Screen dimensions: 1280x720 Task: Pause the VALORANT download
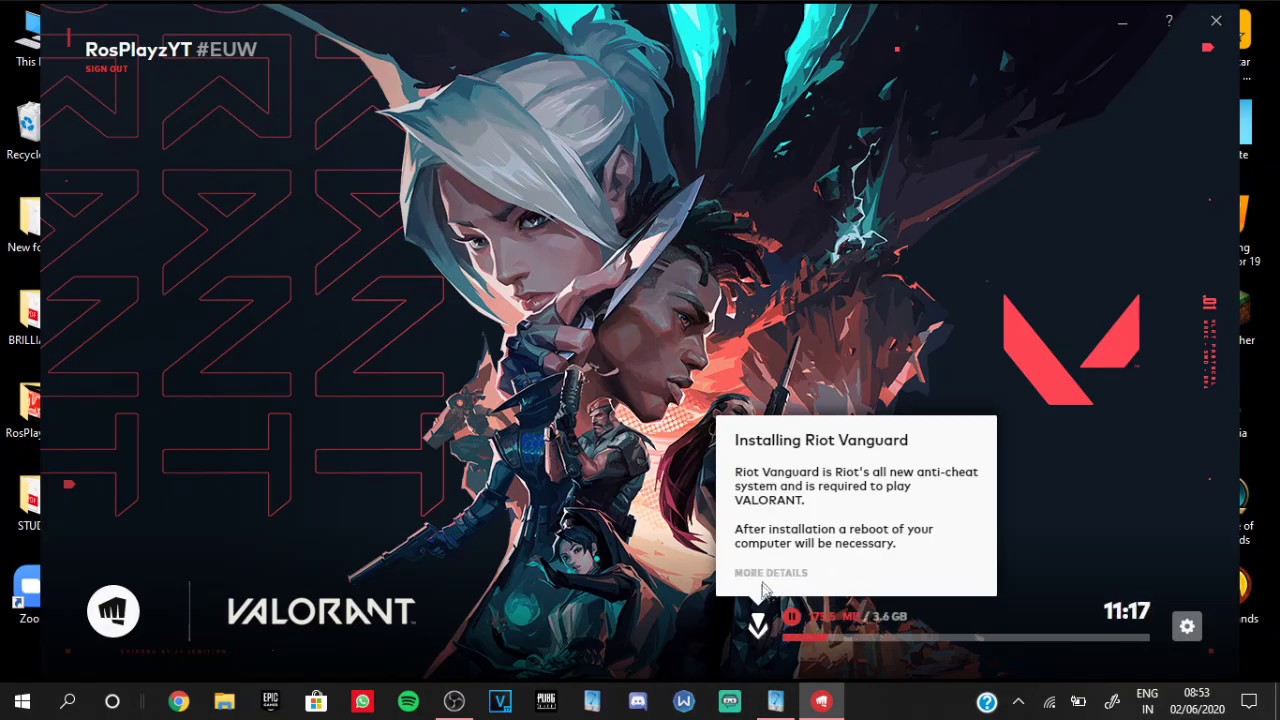791,617
